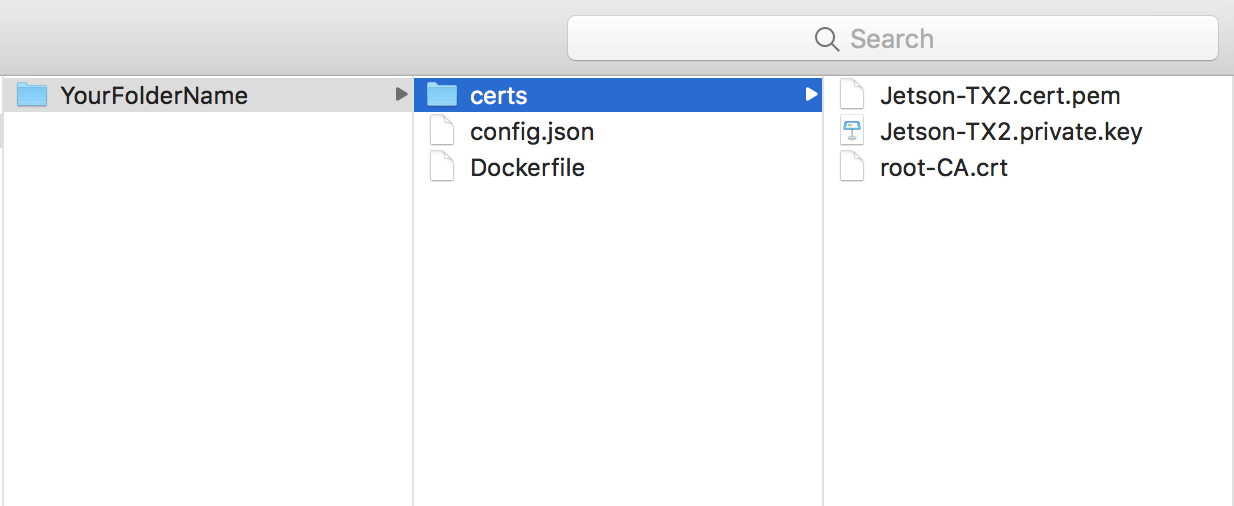The height and width of the screenshot is (506, 1234).
Task: Click the config.json file icon
Action: coord(441,131)
